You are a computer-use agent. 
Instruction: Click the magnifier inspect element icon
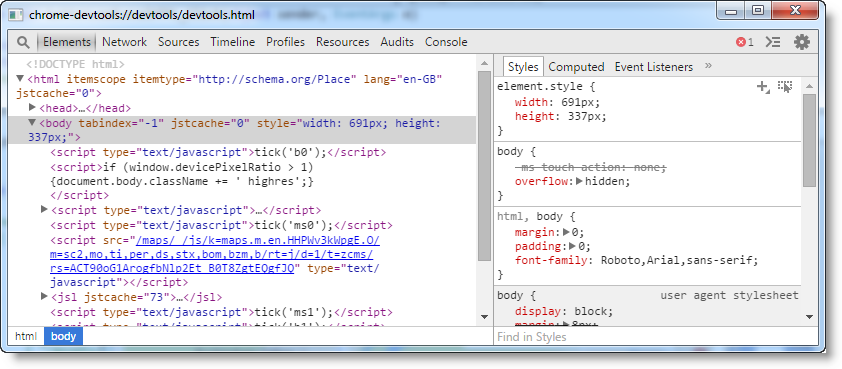click(23, 42)
